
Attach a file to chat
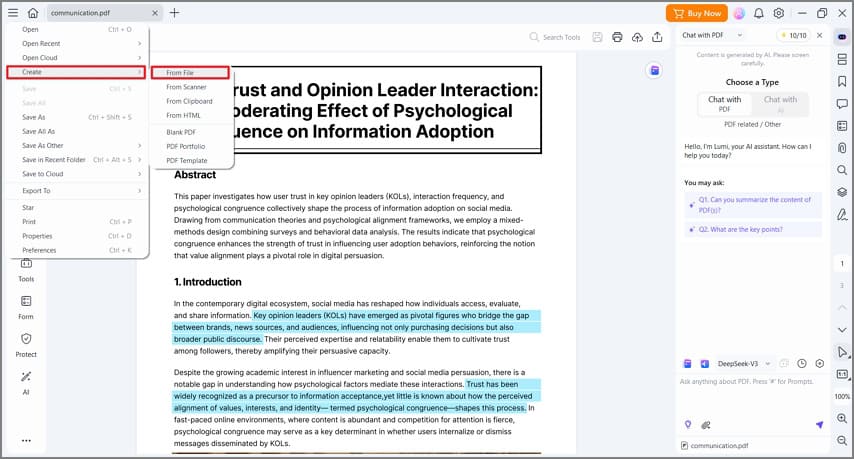click(706, 425)
